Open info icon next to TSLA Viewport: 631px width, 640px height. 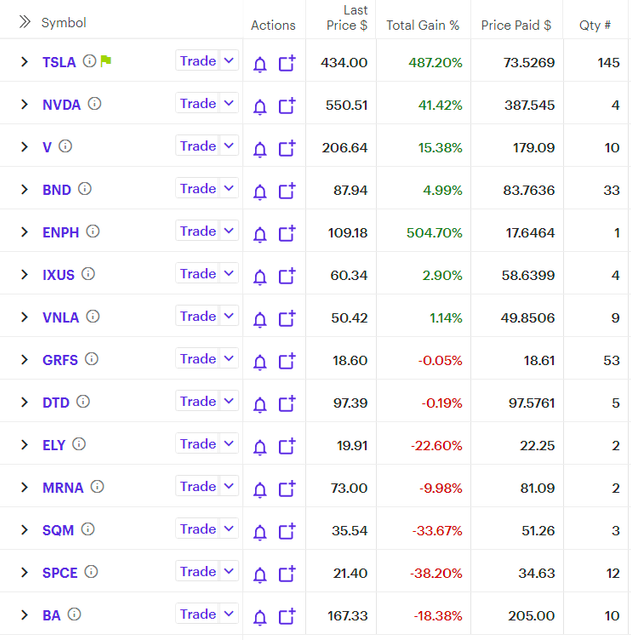89,61
